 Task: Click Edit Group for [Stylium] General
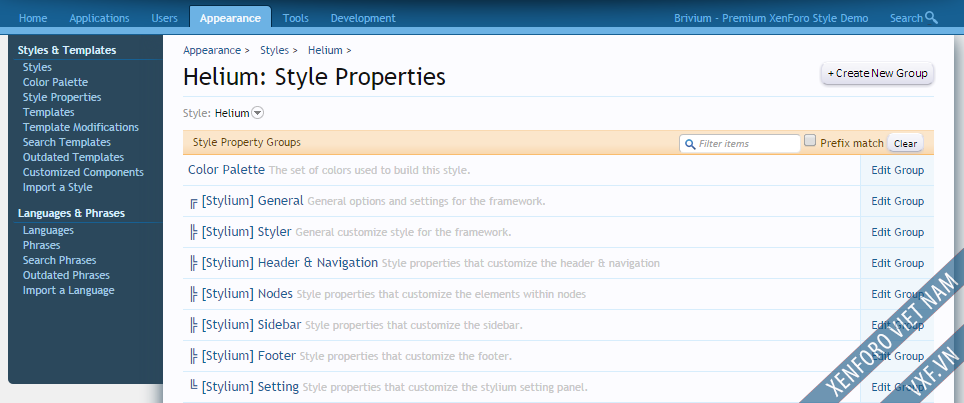pyautogui.click(x=897, y=201)
